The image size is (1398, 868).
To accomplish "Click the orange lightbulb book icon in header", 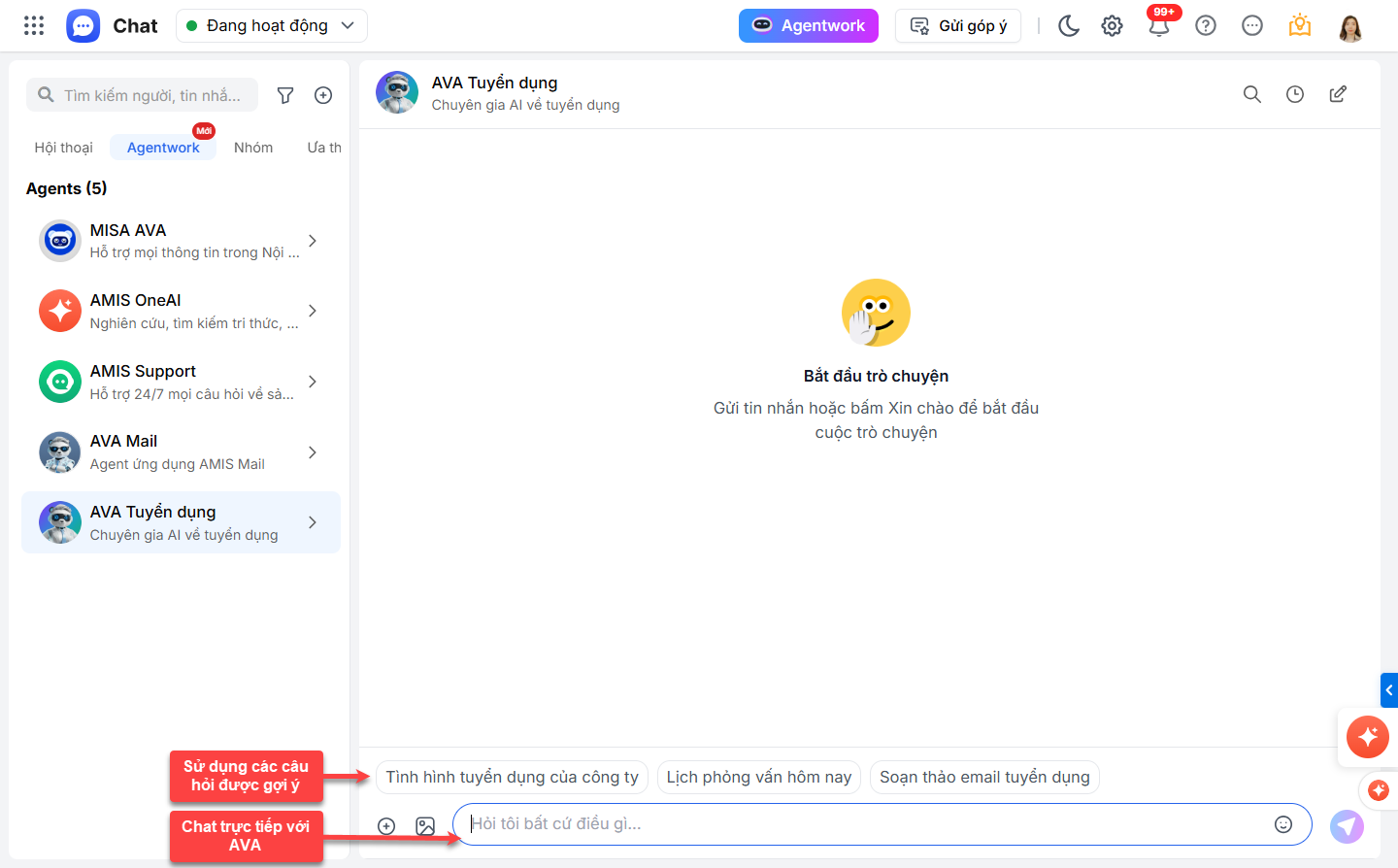I will 1300,25.
